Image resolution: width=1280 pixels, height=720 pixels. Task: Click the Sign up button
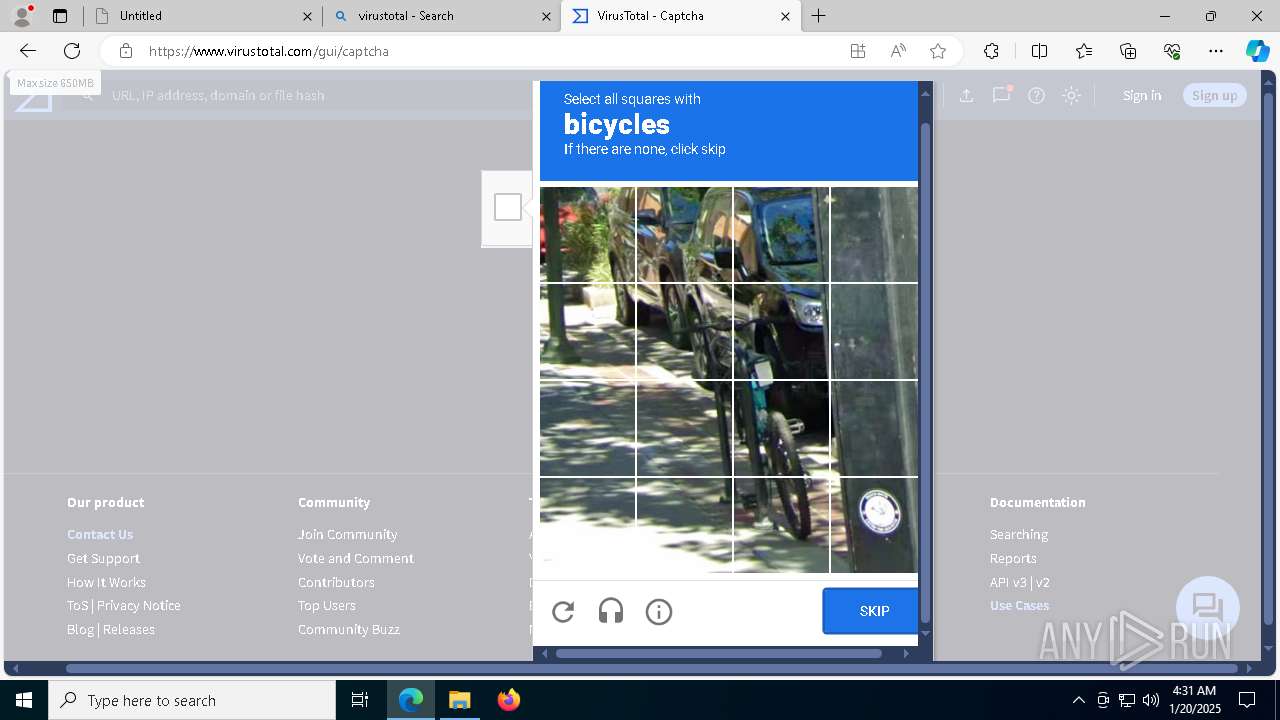[1215, 95]
